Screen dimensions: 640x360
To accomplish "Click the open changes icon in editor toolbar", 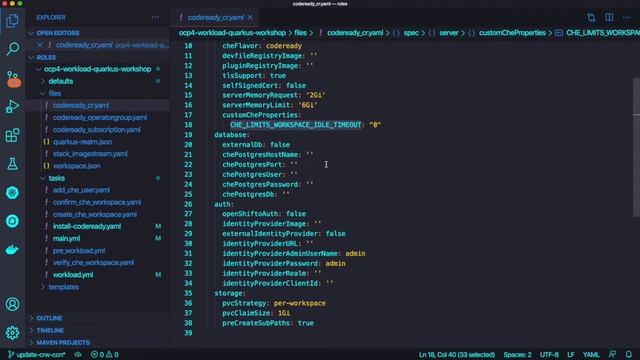I will (591, 17).
